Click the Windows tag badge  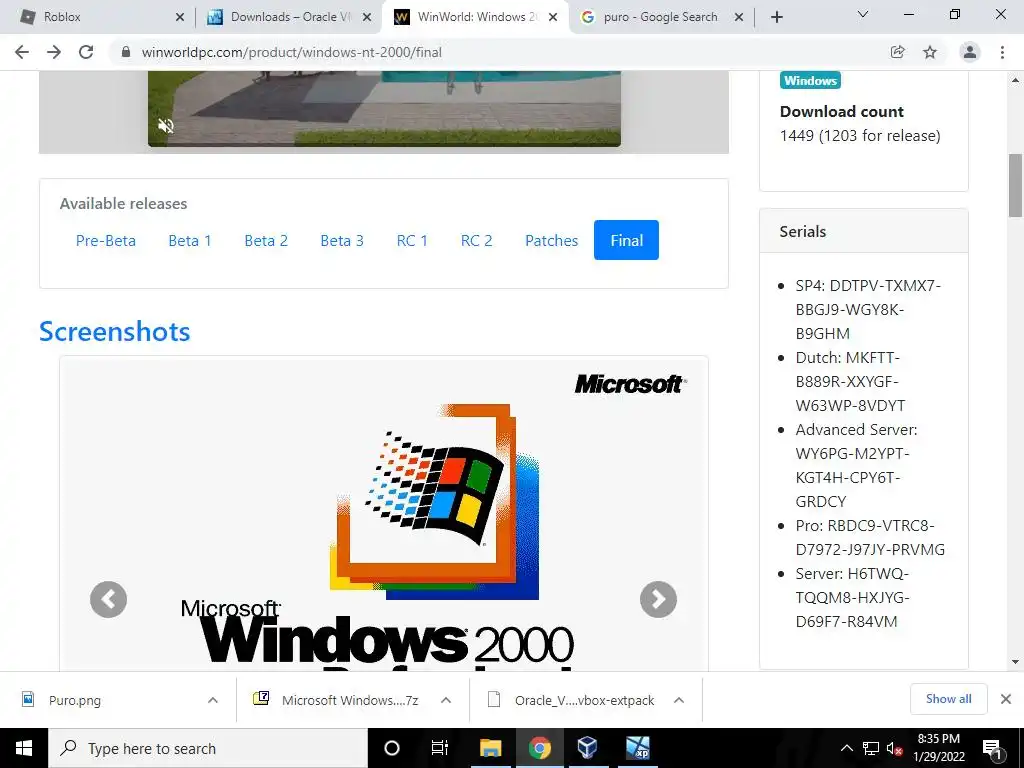click(810, 80)
